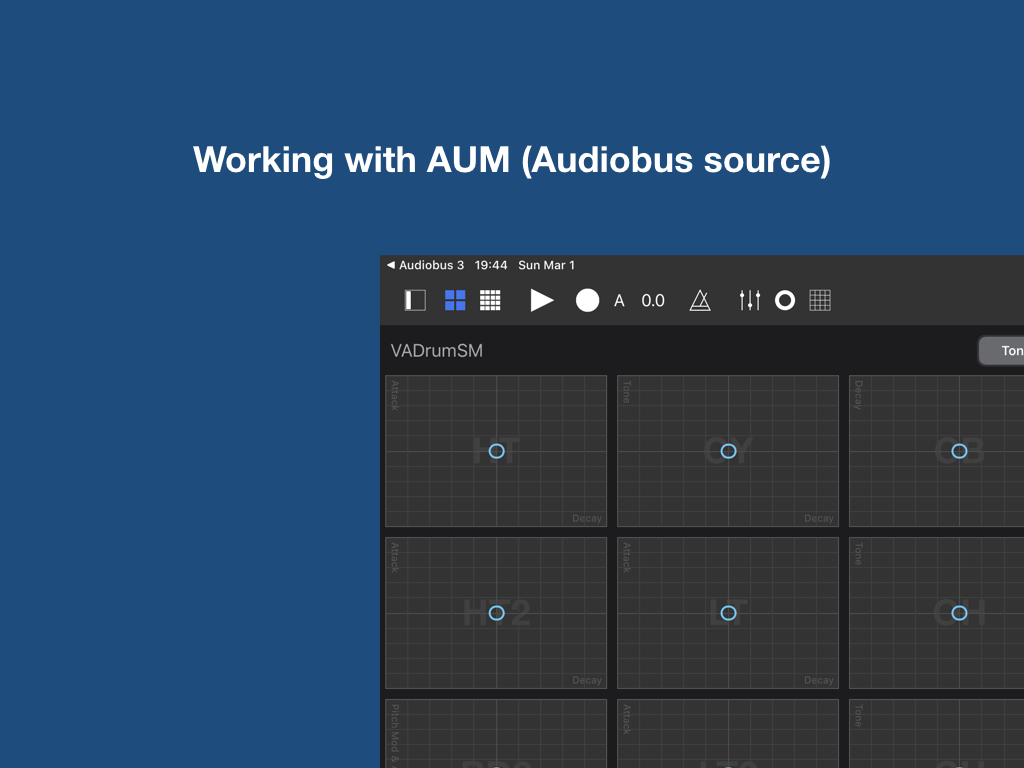
Task: Start recording with the record circle
Action: [588, 300]
